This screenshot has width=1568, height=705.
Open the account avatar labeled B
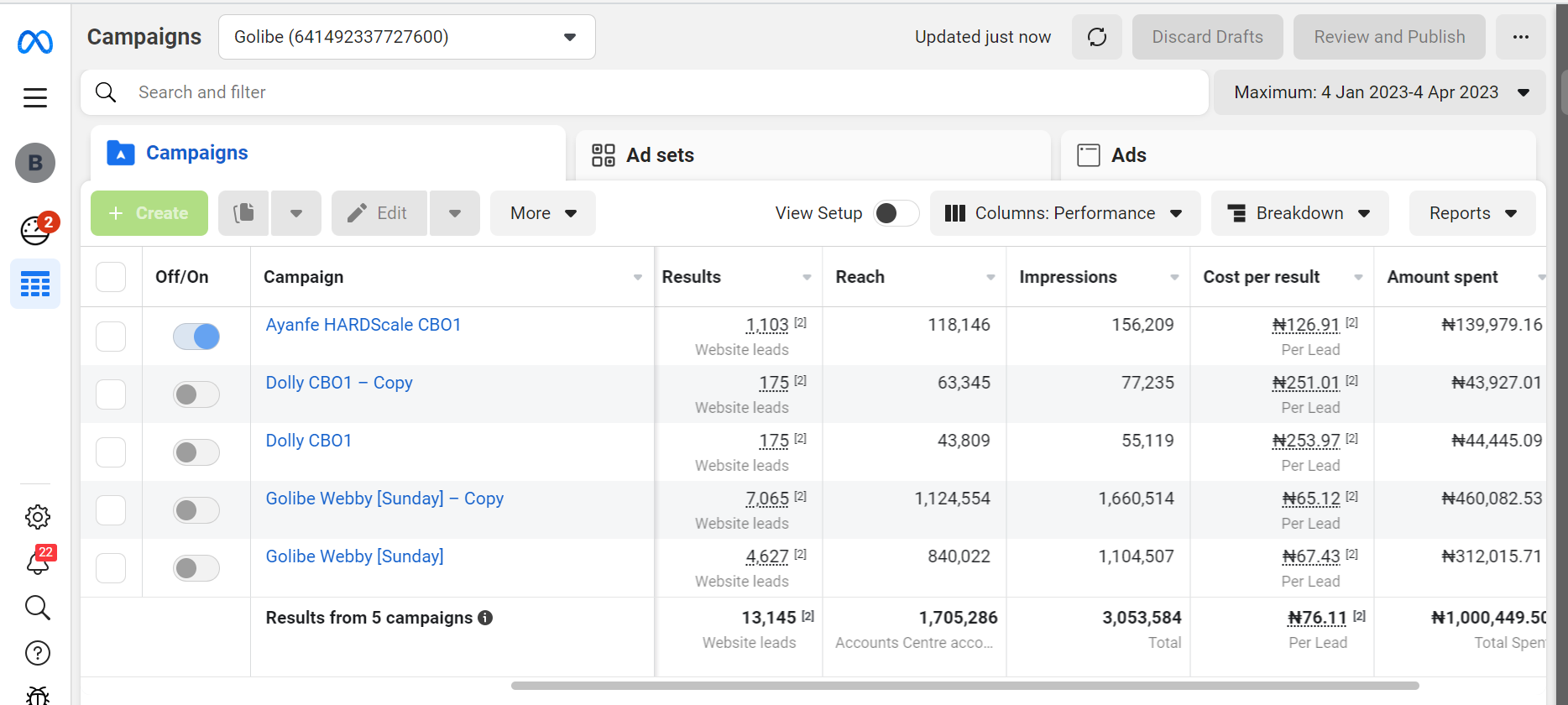(x=35, y=163)
